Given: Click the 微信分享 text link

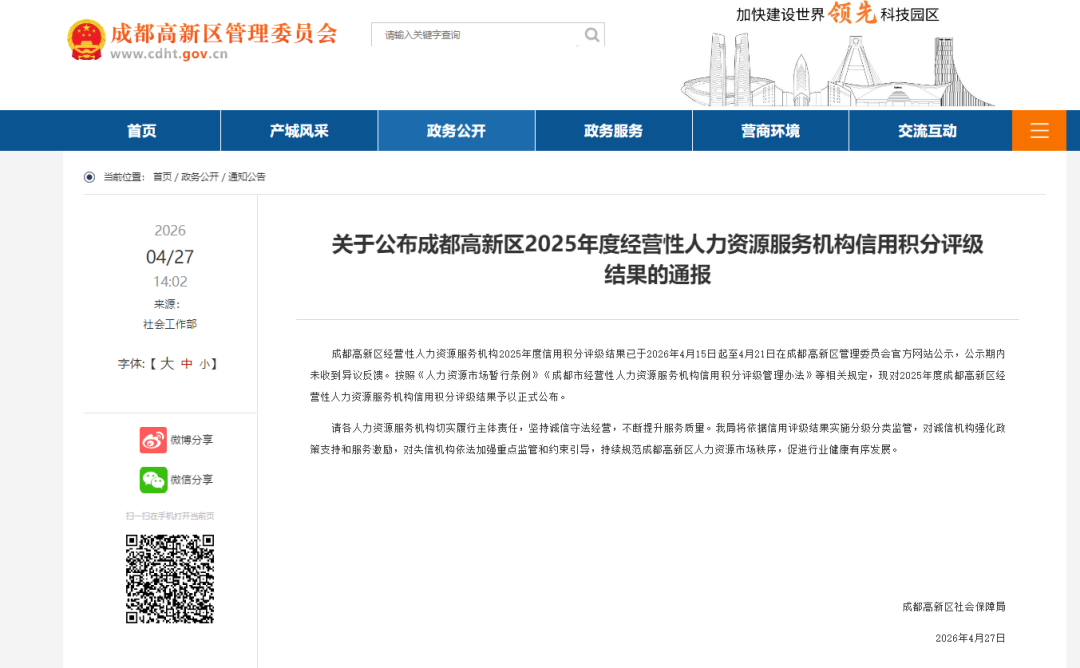Looking at the screenshot, I should tap(191, 479).
